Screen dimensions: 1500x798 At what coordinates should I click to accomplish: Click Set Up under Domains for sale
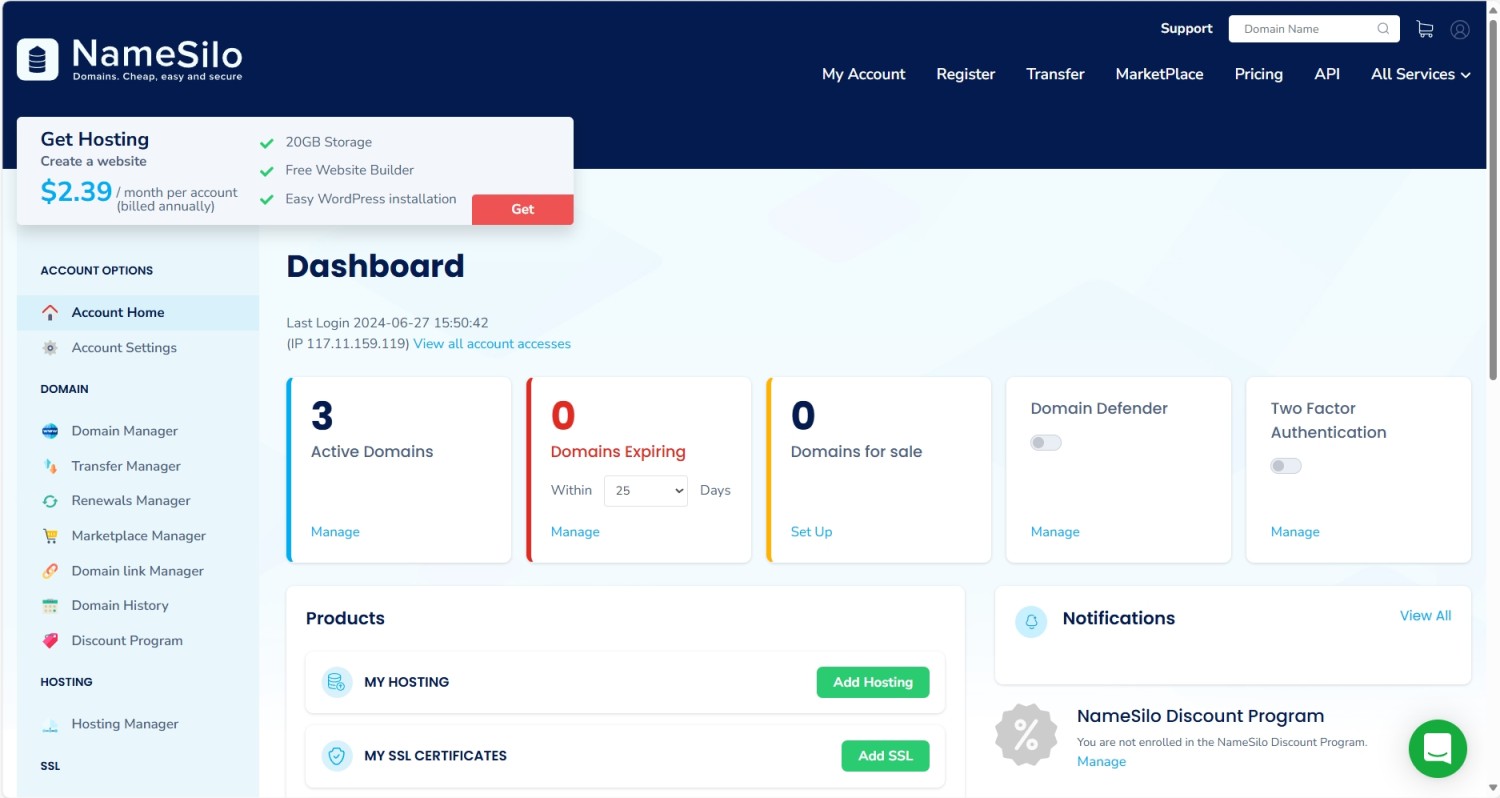pyautogui.click(x=811, y=532)
